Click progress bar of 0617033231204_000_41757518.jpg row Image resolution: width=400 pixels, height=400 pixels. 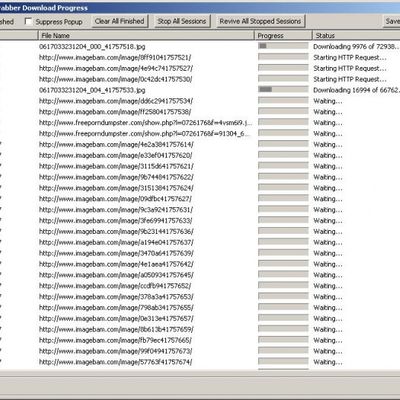coord(283,46)
